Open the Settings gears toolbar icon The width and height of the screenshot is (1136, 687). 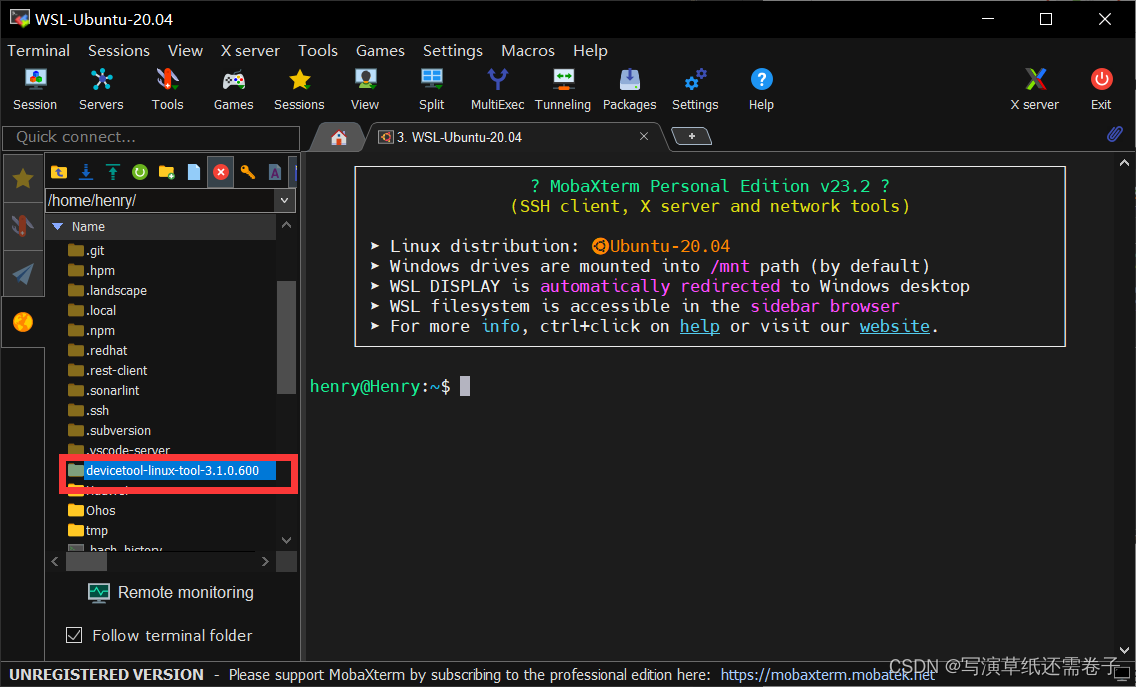[696, 89]
